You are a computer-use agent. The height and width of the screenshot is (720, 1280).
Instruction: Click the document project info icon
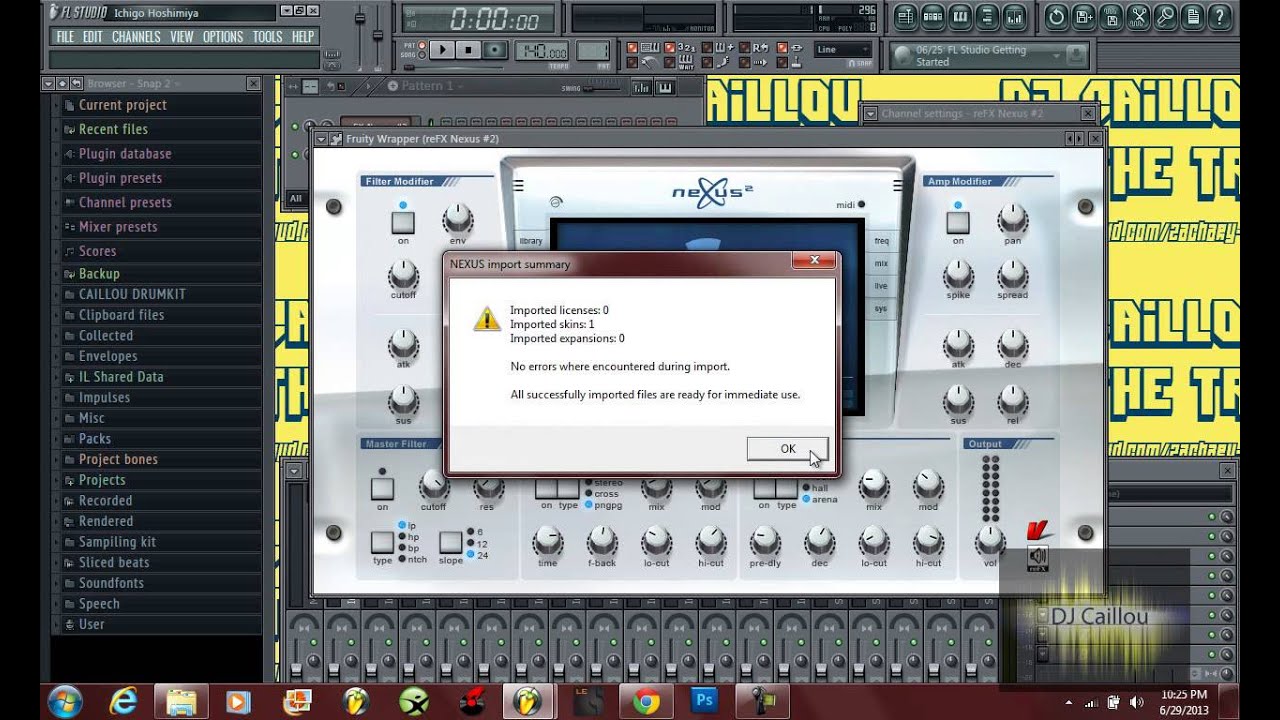pos(1193,17)
